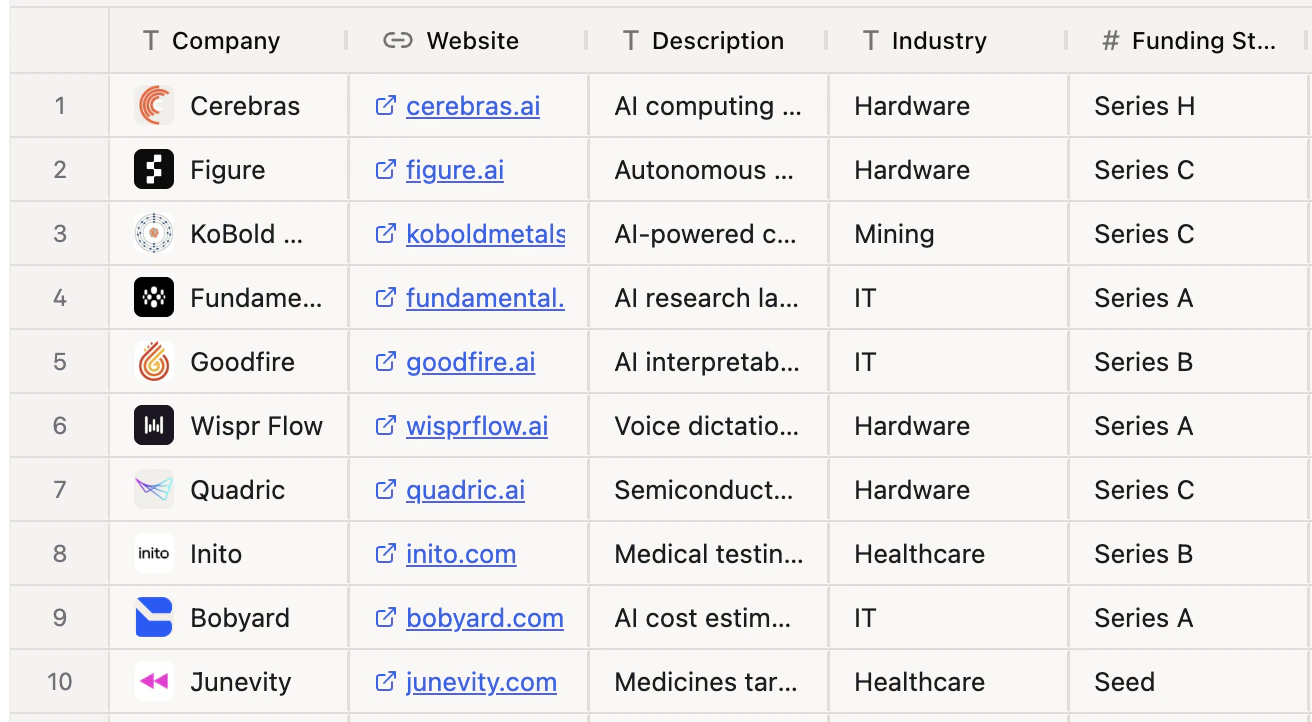Image resolution: width=1312 pixels, height=722 pixels.
Task: Click the number icon in Funding St column
Action: click(1110, 41)
